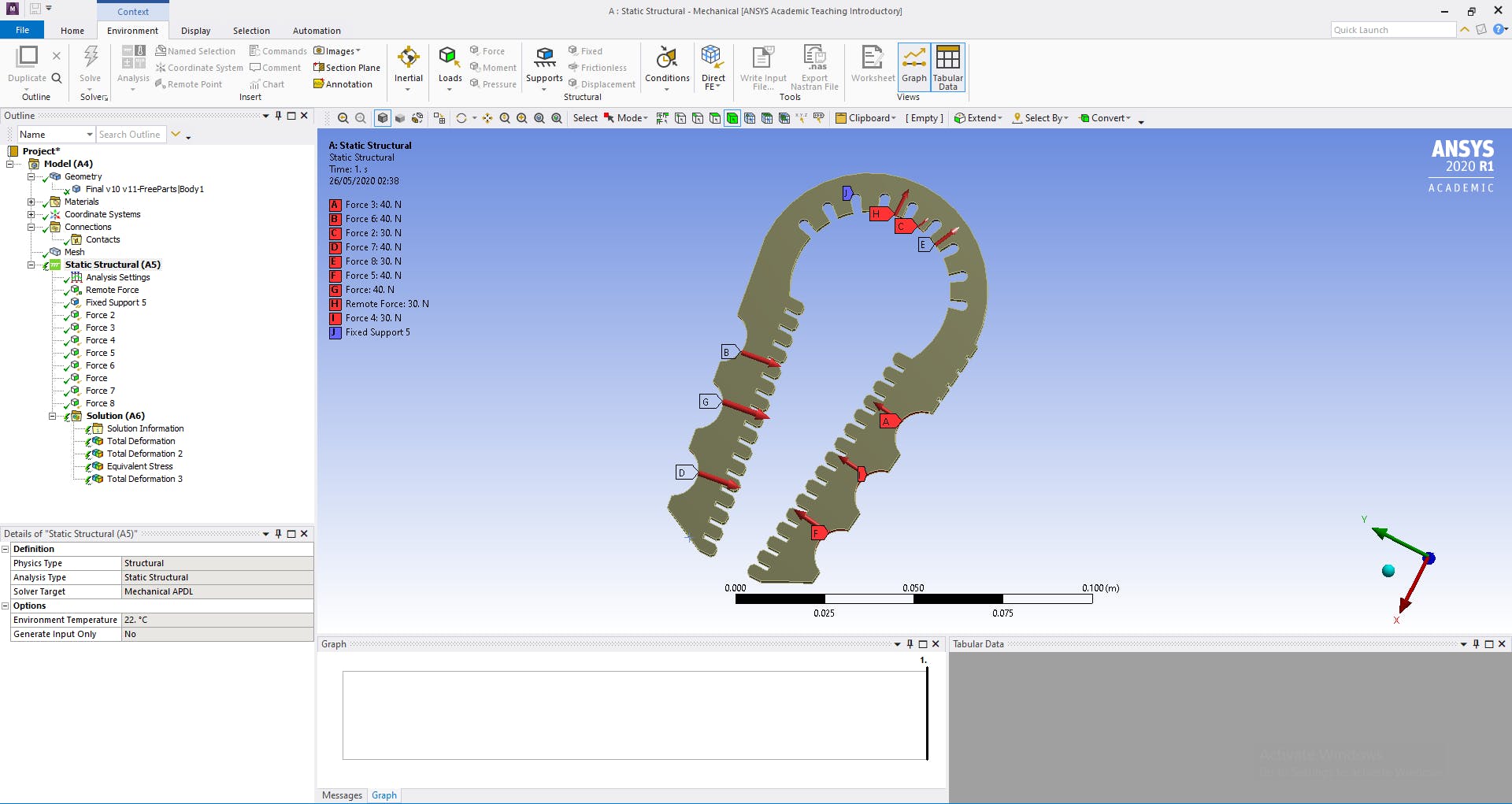The width and height of the screenshot is (1512, 804).
Task: Open the Inertial loads dropdown
Action: [409, 68]
